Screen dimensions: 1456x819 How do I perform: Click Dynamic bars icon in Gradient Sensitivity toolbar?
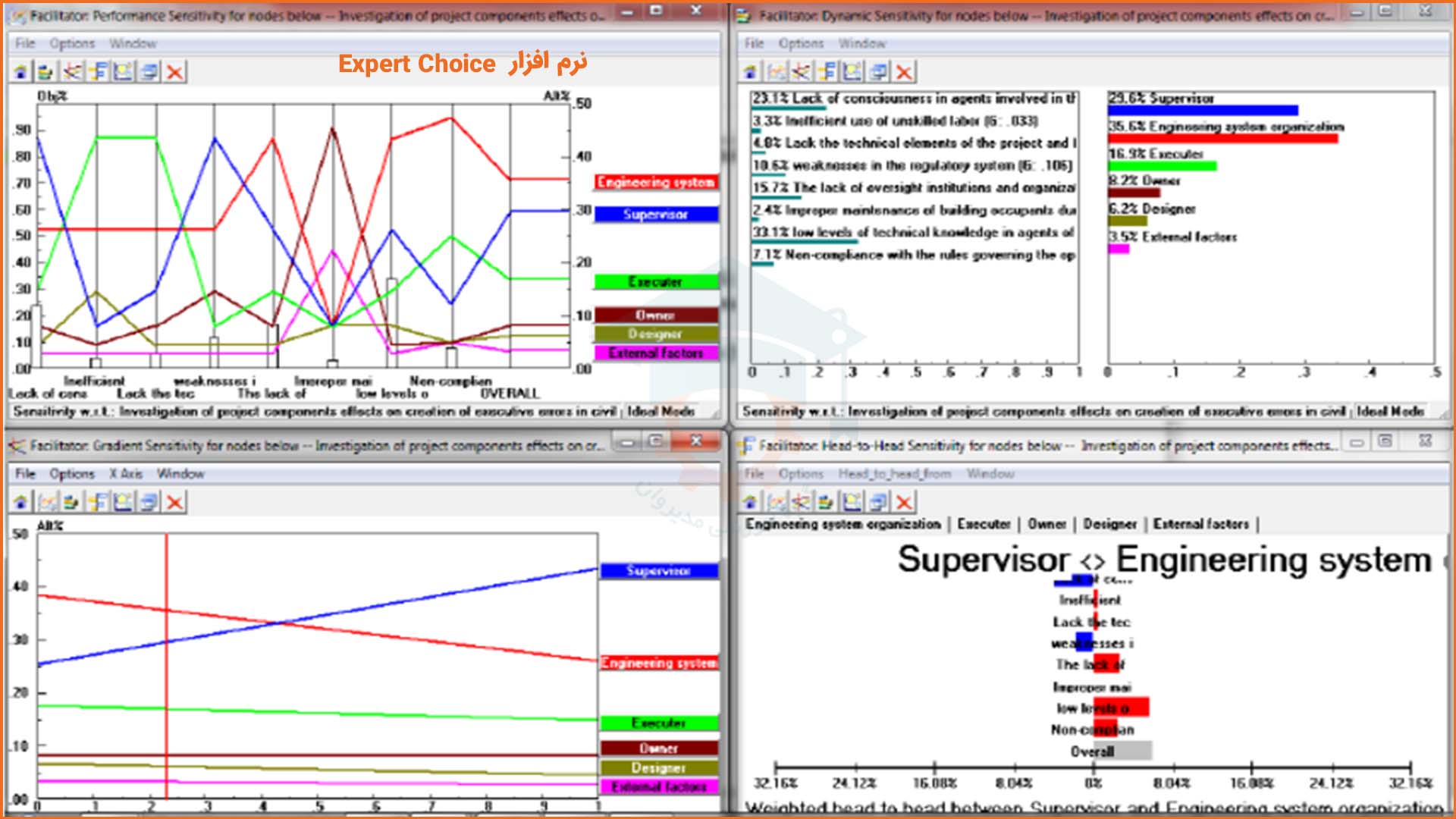pyautogui.click(x=72, y=502)
